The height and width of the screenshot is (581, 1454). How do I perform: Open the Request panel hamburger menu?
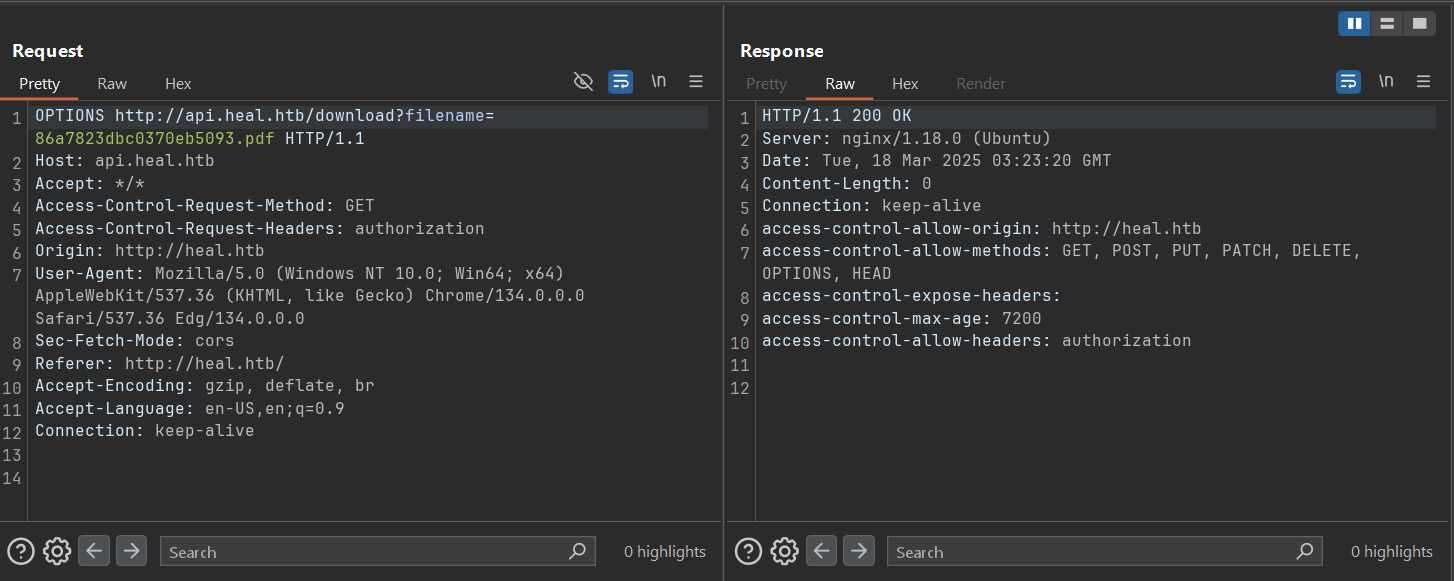pos(696,82)
